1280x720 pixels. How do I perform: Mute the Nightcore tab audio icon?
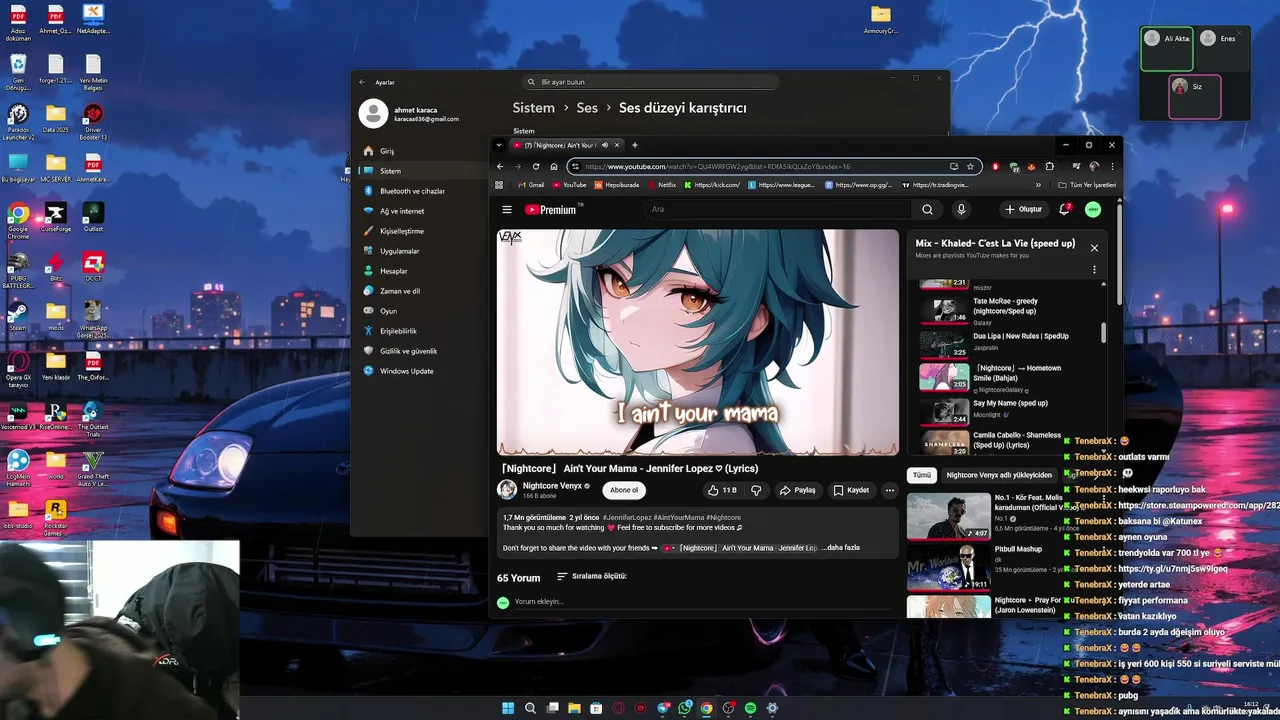coord(604,145)
